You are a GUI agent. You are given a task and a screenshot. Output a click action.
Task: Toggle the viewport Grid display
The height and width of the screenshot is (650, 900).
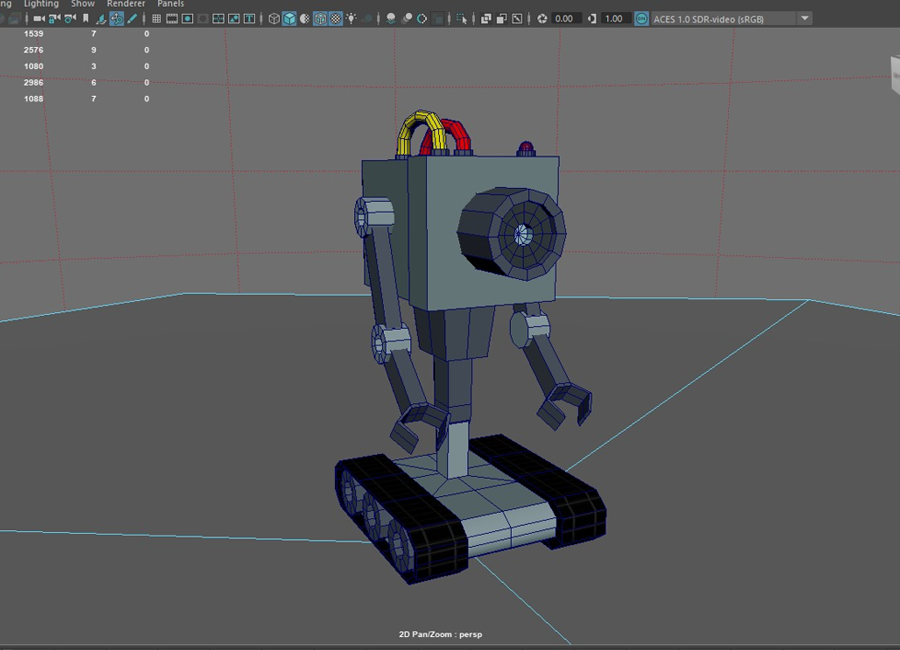157,18
